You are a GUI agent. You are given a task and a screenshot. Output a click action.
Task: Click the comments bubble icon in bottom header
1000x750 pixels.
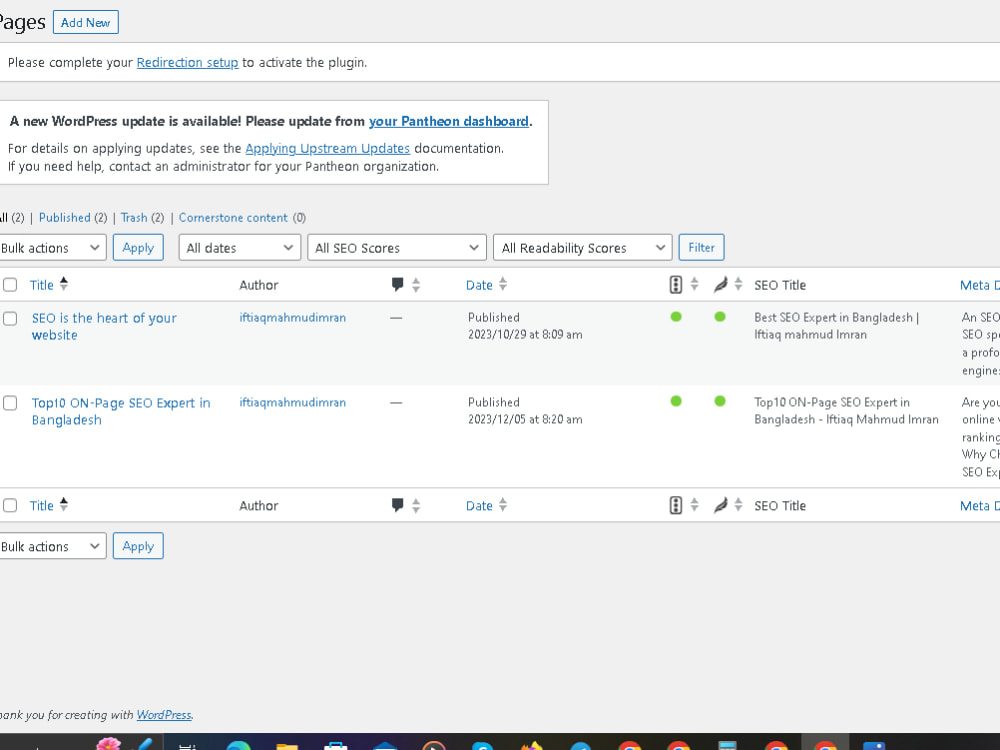click(x=397, y=505)
